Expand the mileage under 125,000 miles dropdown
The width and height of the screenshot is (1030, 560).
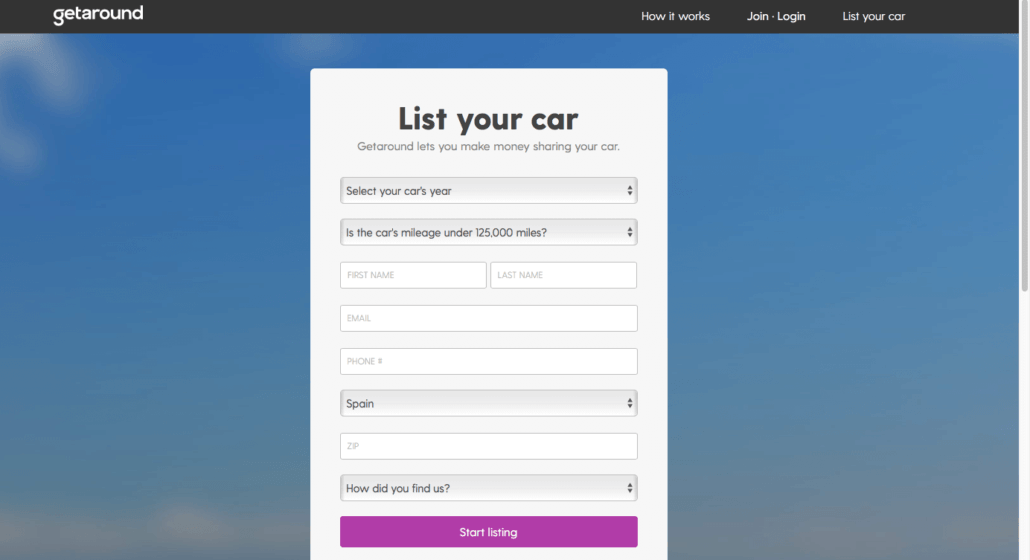tap(488, 232)
